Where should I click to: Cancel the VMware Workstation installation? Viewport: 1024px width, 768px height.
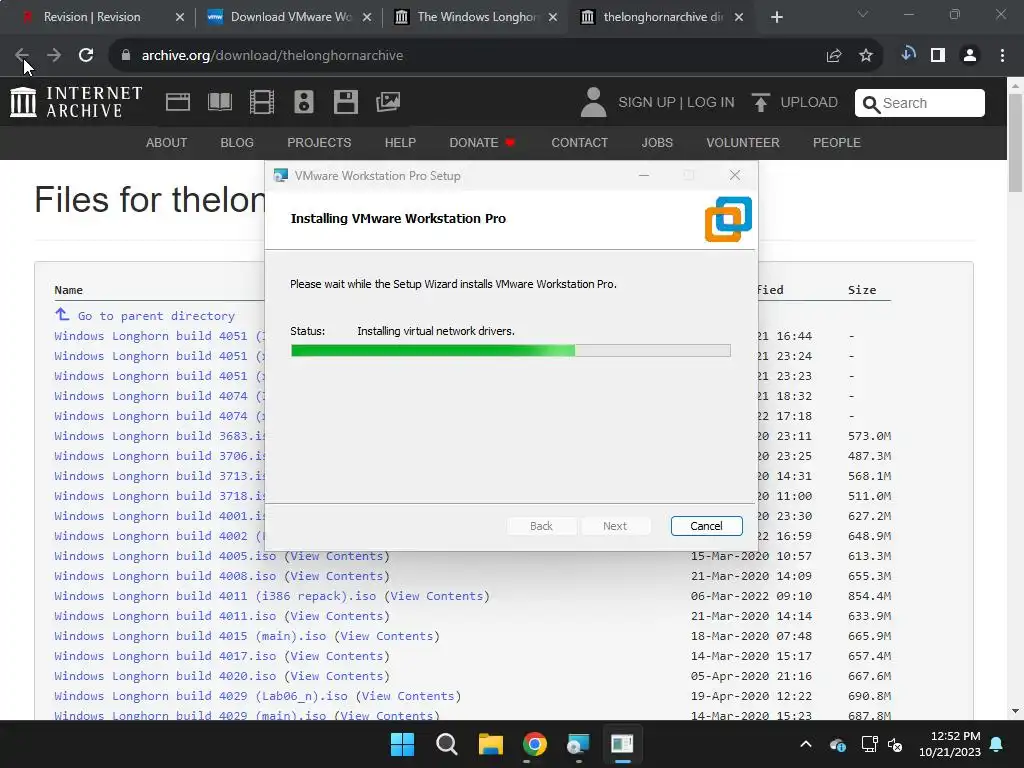[706, 526]
